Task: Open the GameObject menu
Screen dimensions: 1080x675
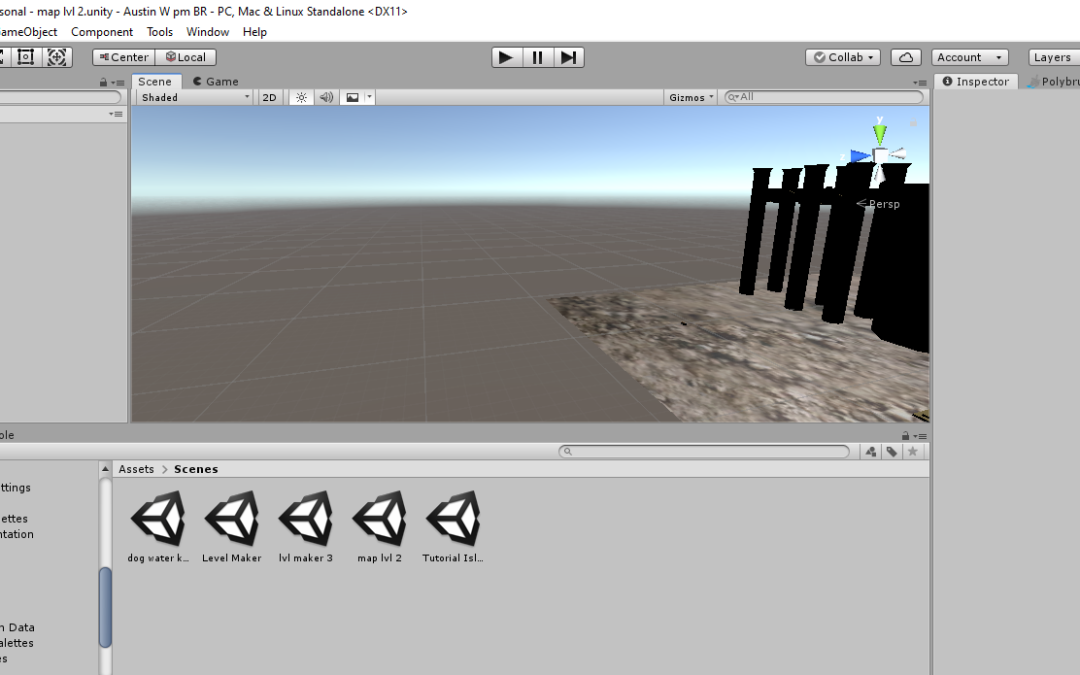Action: (29, 32)
